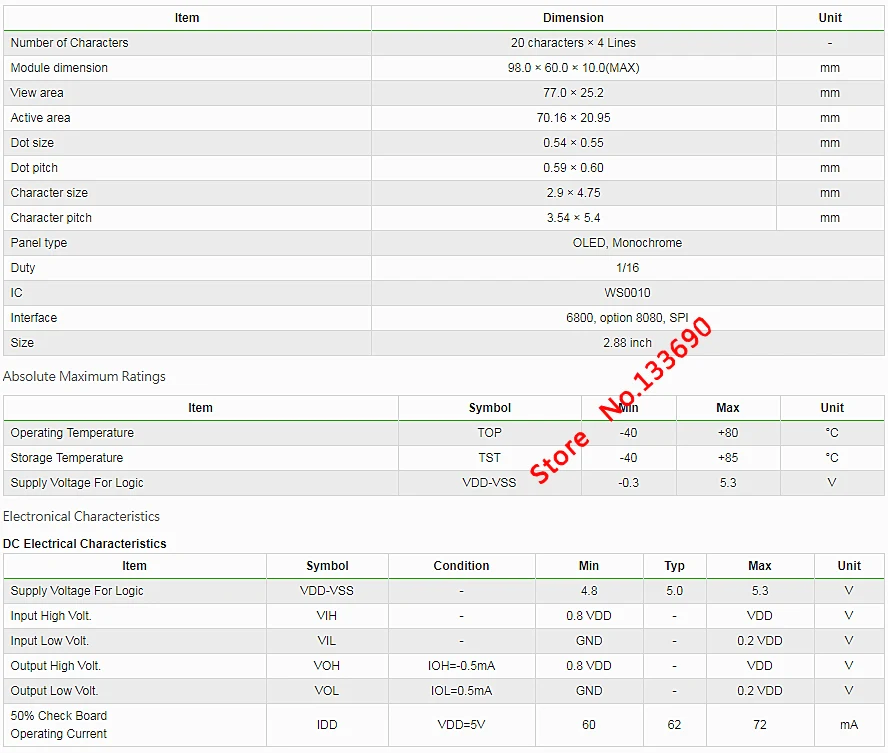Image resolution: width=888 pixels, height=753 pixels.
Task: Select the '50% Check Board Operating Current' label
Action: 58,725
